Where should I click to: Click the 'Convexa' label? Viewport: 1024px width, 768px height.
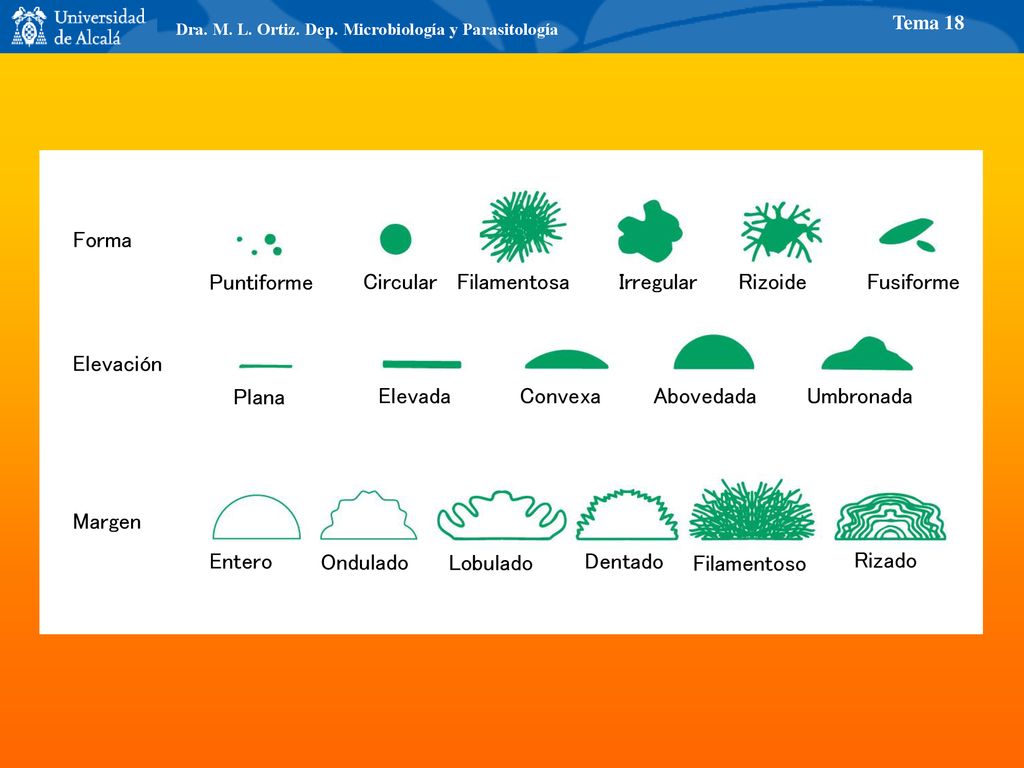(560, 396)
